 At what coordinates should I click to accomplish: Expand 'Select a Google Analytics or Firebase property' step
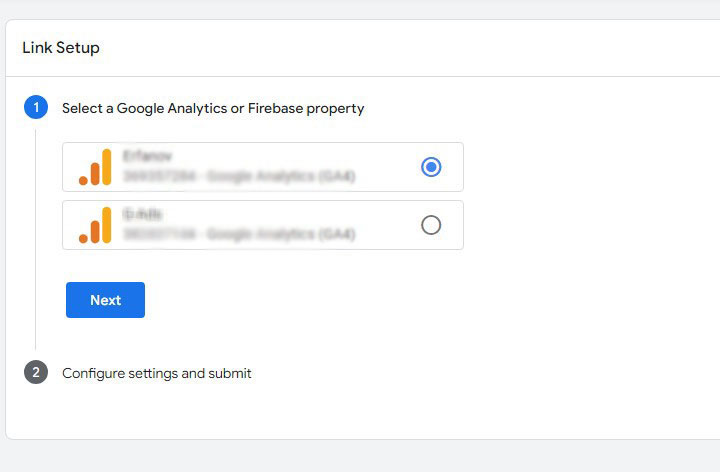pyautogui.click(x=213, y=108)
